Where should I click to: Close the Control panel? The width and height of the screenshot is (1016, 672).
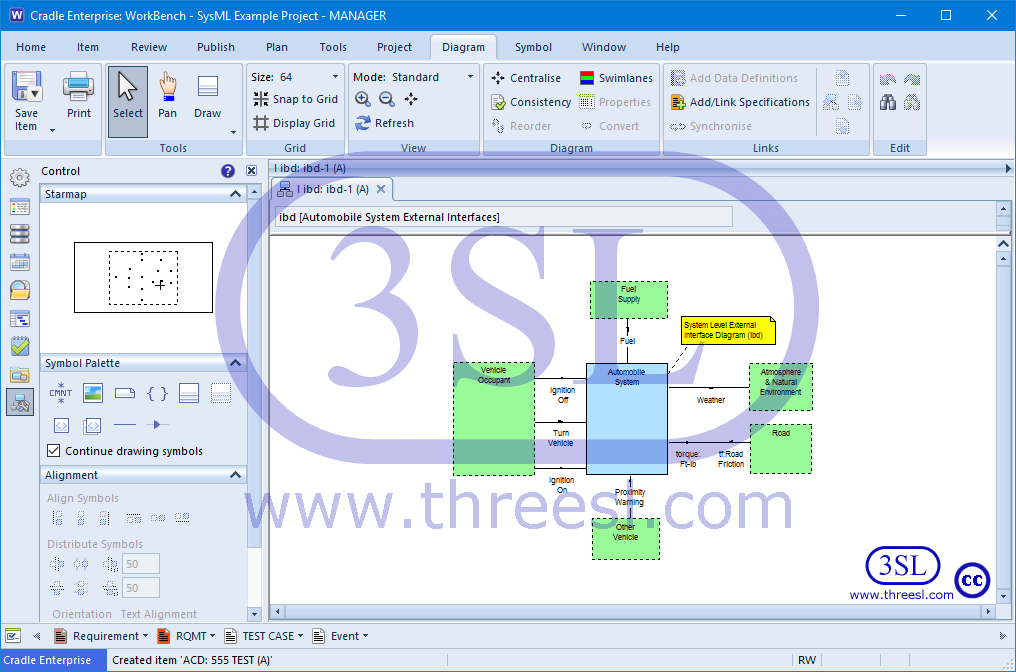(x=251, y=171)
